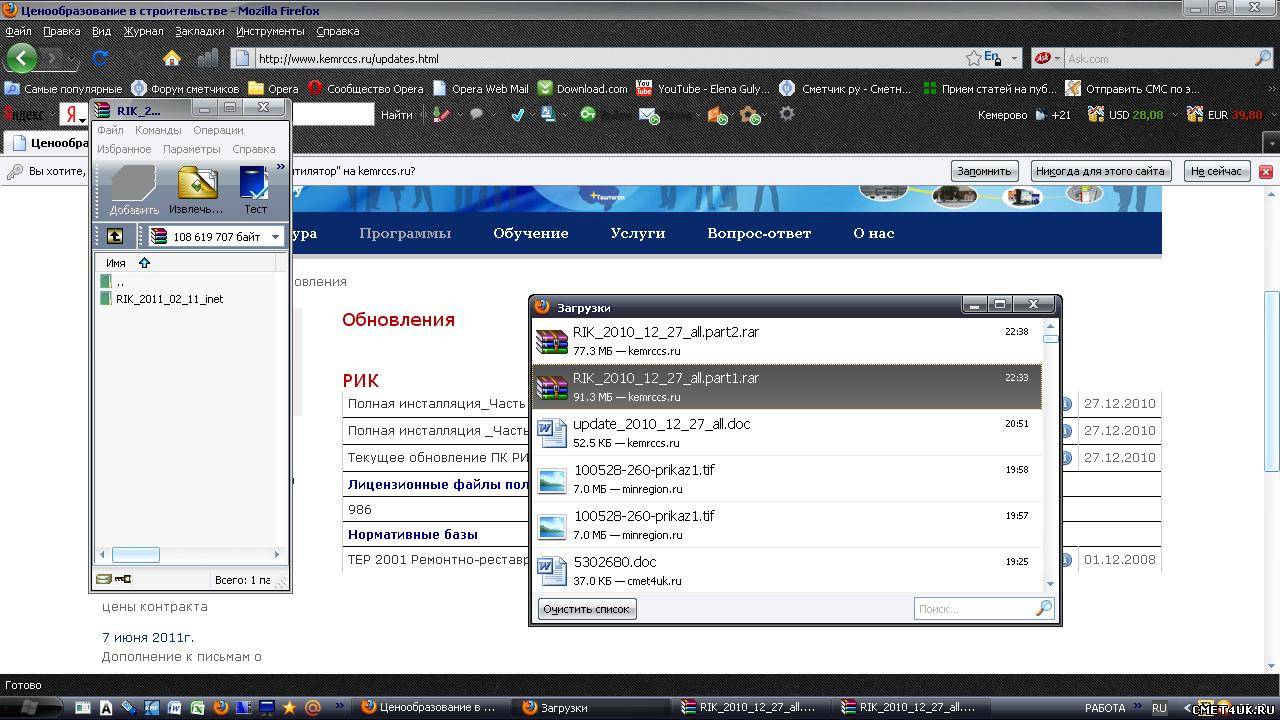
Task: Click Найти button in Yandex bar
Action: pyautogui.click(x=396, y=115)
